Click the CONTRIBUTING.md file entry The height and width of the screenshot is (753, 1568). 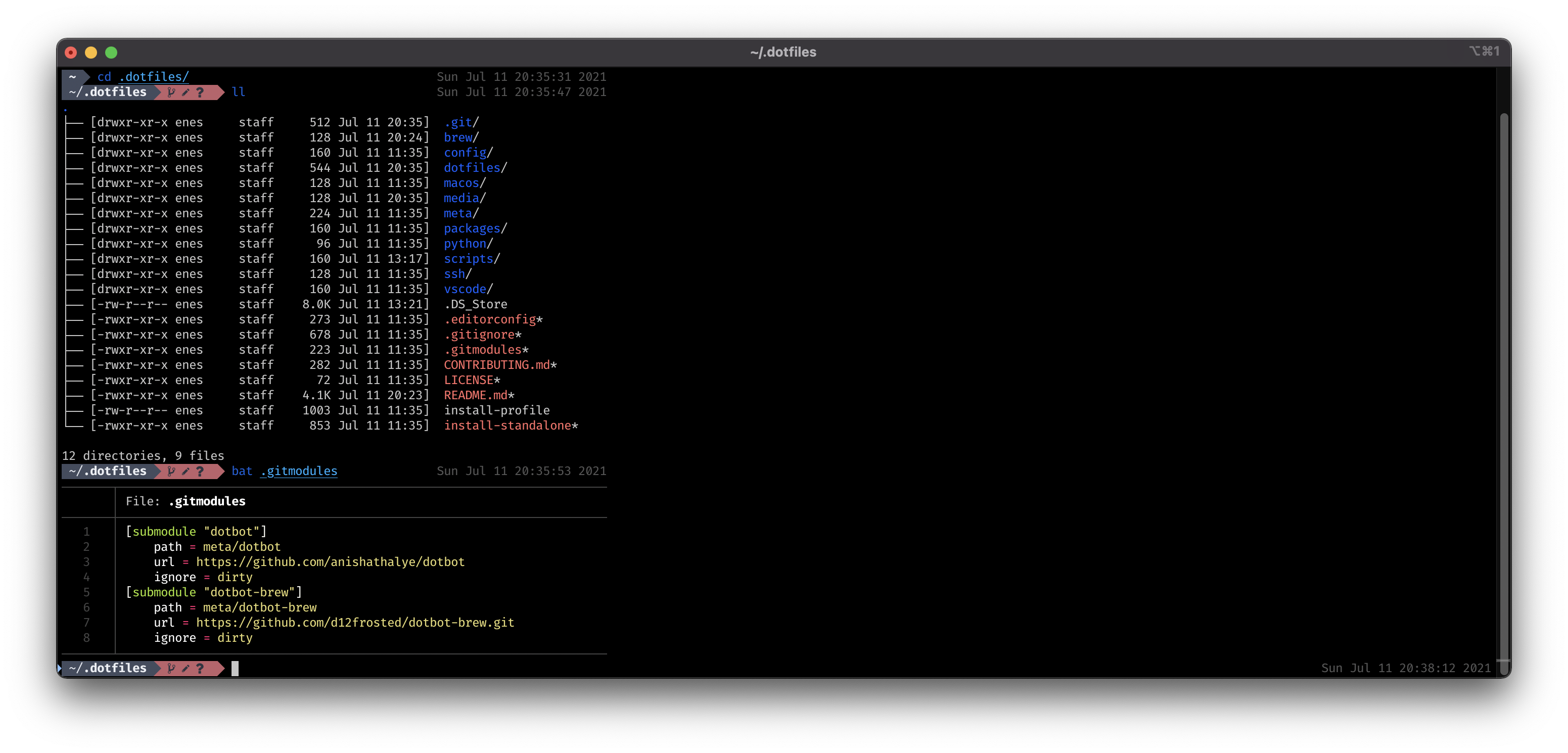tap(497, 365)
